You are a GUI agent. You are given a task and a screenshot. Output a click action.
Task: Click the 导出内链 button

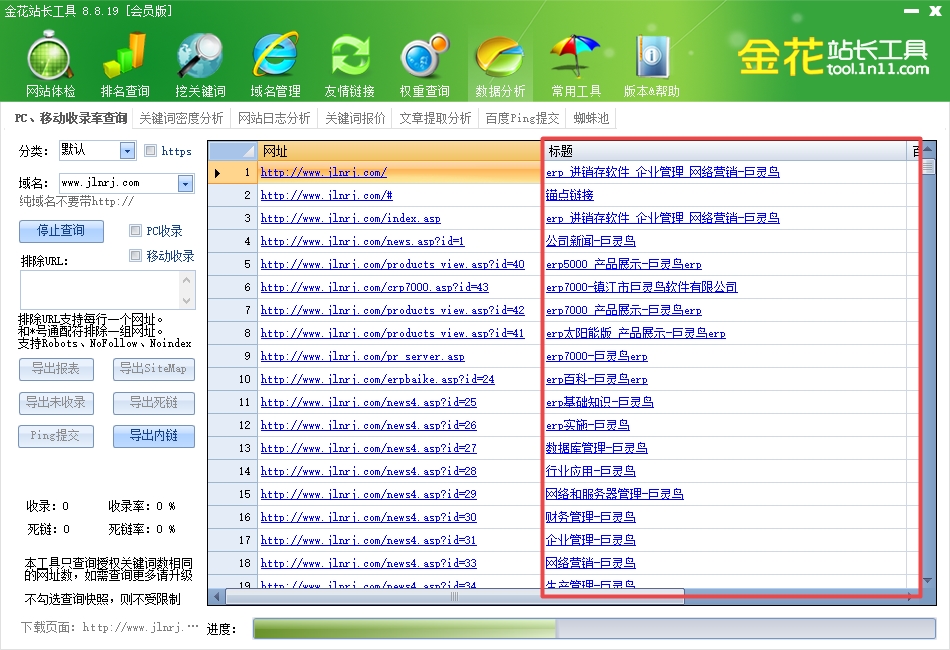pyautogui.click(x=154, y=436)
